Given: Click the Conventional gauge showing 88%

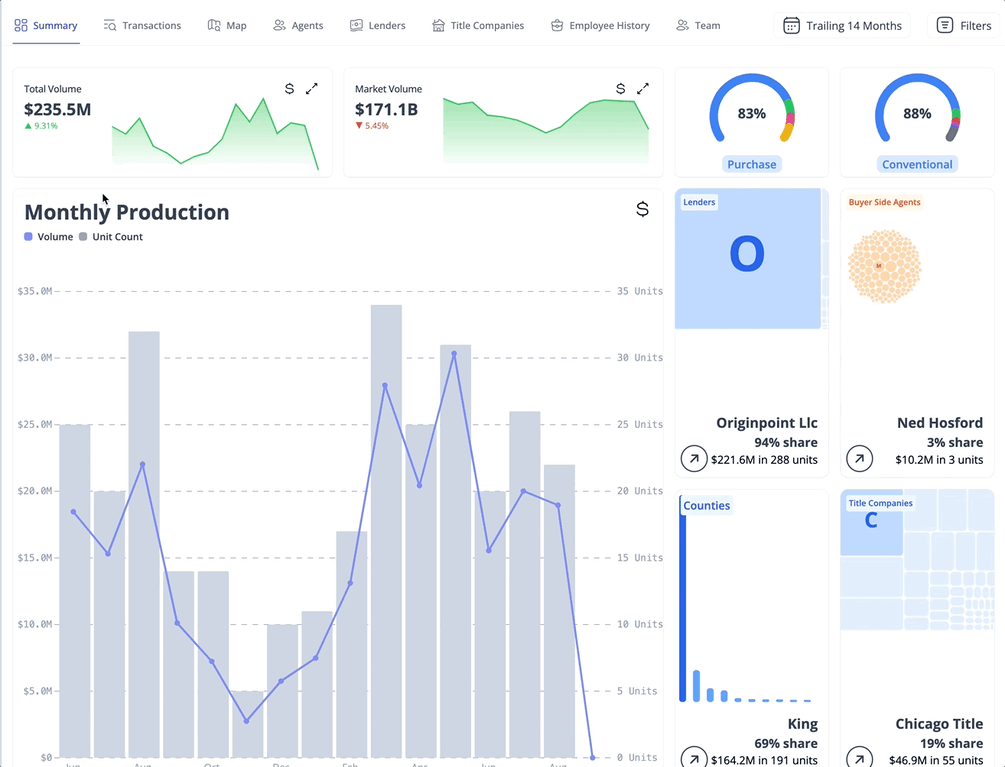Looking at the screenshot, I should (917, 113).
